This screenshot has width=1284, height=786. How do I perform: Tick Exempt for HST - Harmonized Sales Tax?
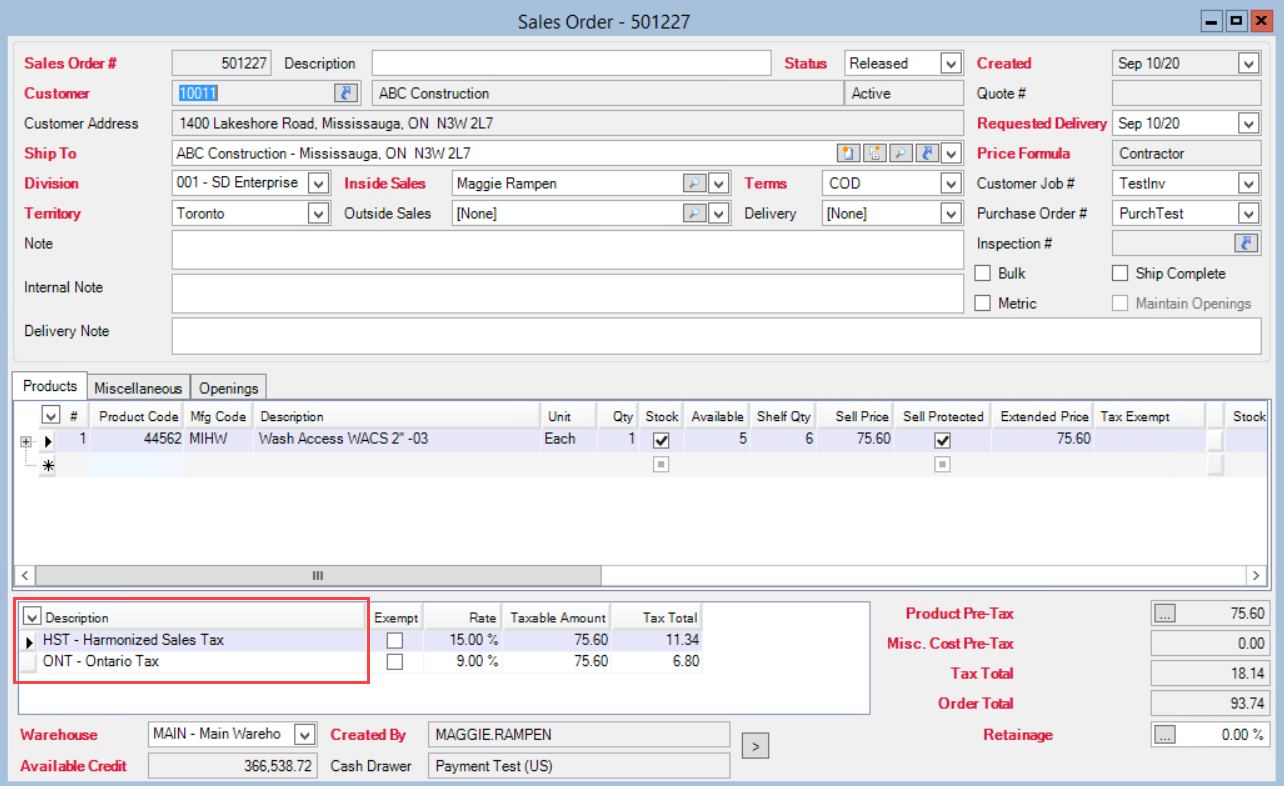tap(395, 640)
